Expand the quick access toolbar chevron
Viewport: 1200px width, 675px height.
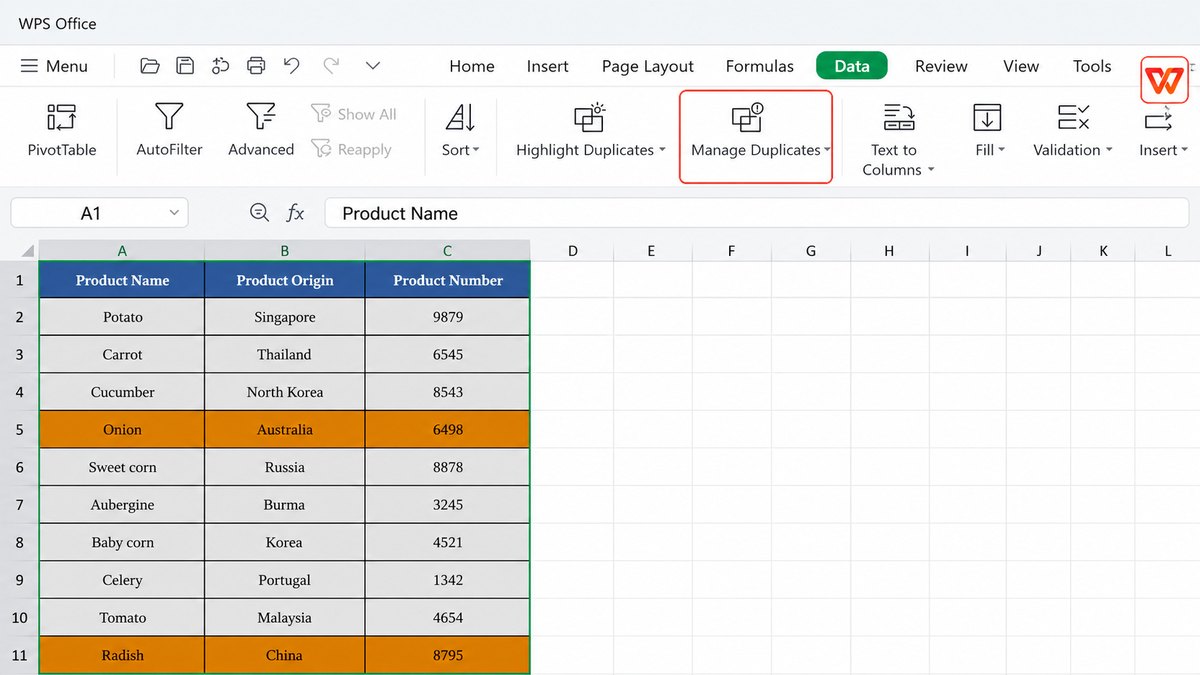click(x=373, y=66)
